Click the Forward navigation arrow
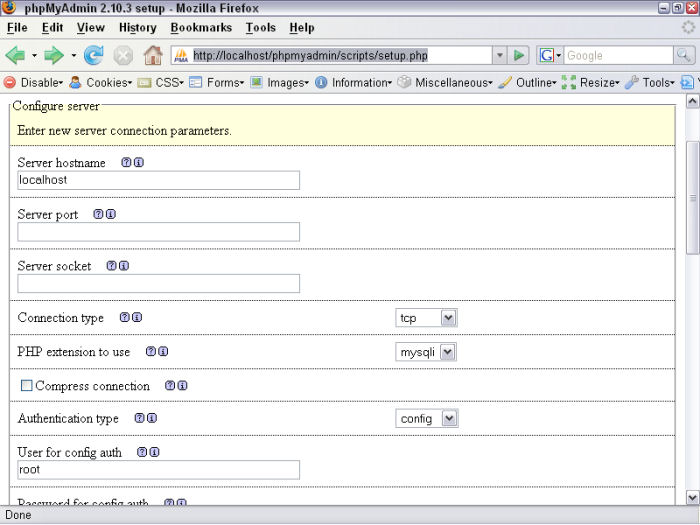 (54, 55)
